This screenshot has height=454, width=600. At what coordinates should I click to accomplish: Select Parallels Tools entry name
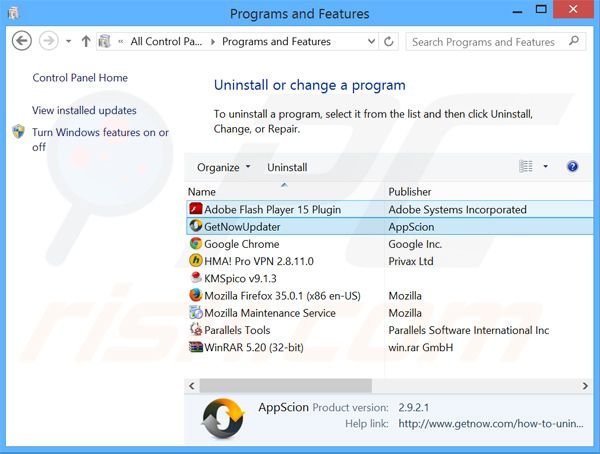click(237, 330)
